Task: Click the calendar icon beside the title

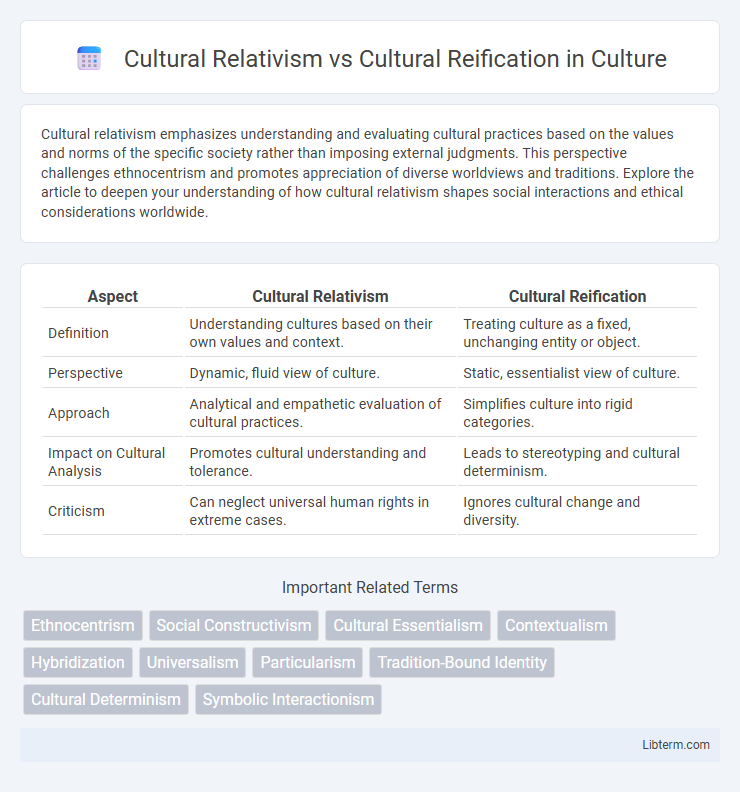Action: click(89, 58)
